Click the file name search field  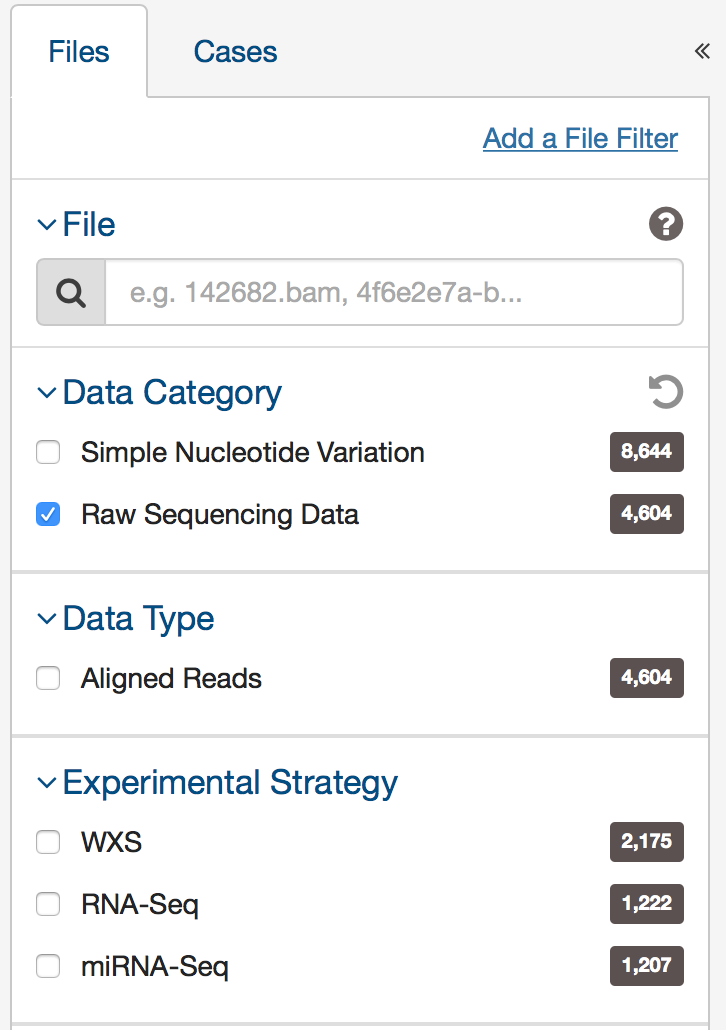coord(390,291)
